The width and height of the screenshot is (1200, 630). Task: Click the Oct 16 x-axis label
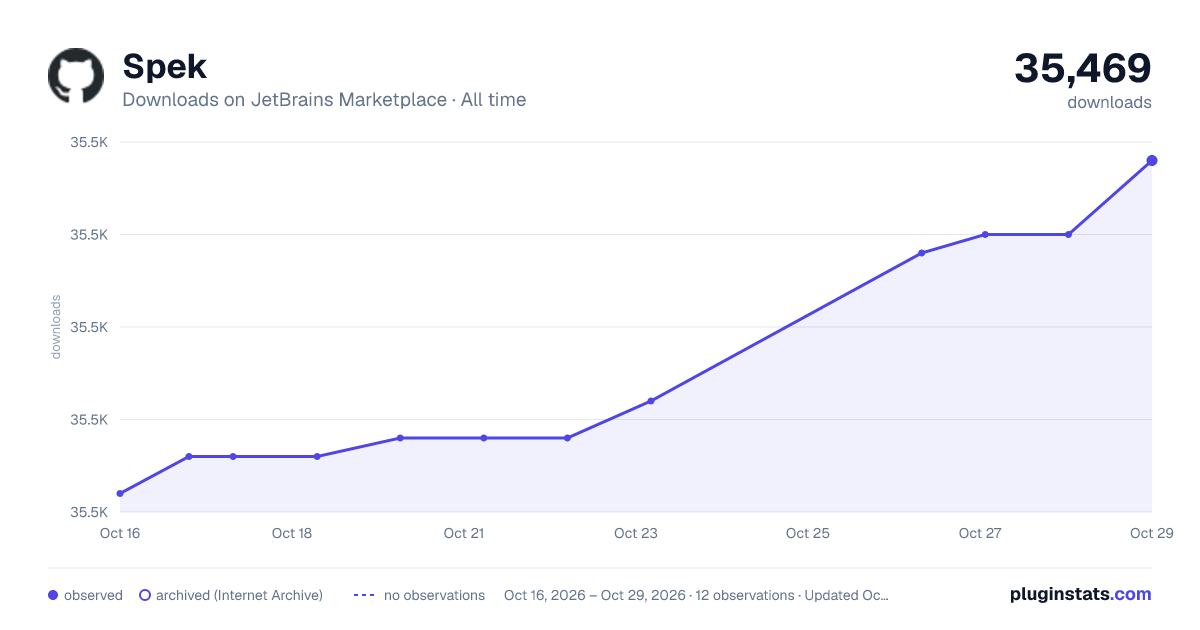point(120,533)
